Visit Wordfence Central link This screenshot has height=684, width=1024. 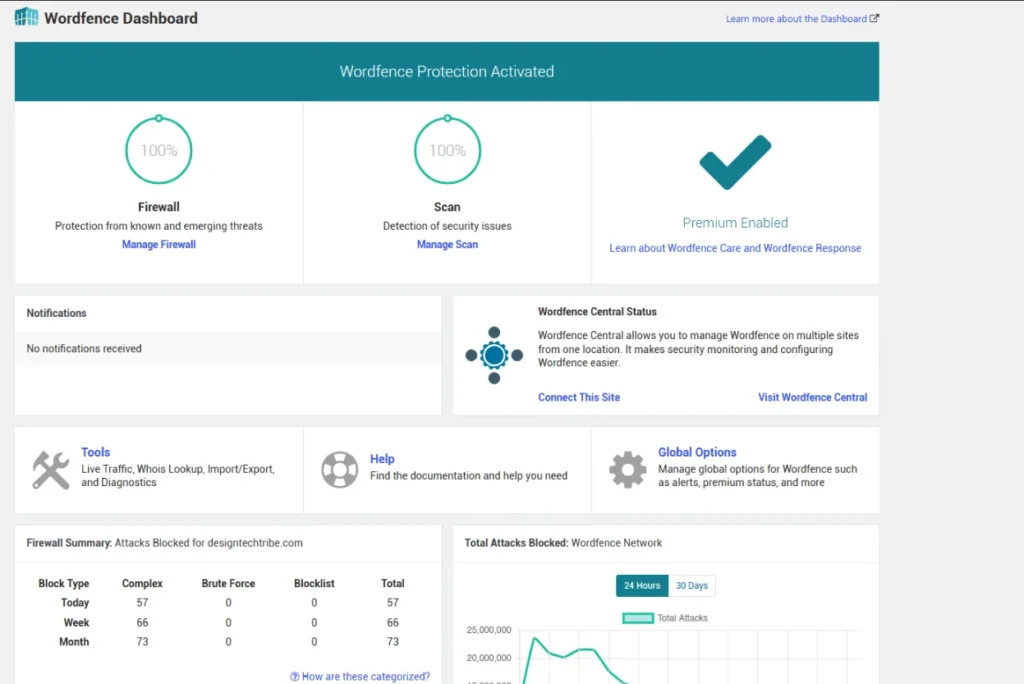pos(812,397)
